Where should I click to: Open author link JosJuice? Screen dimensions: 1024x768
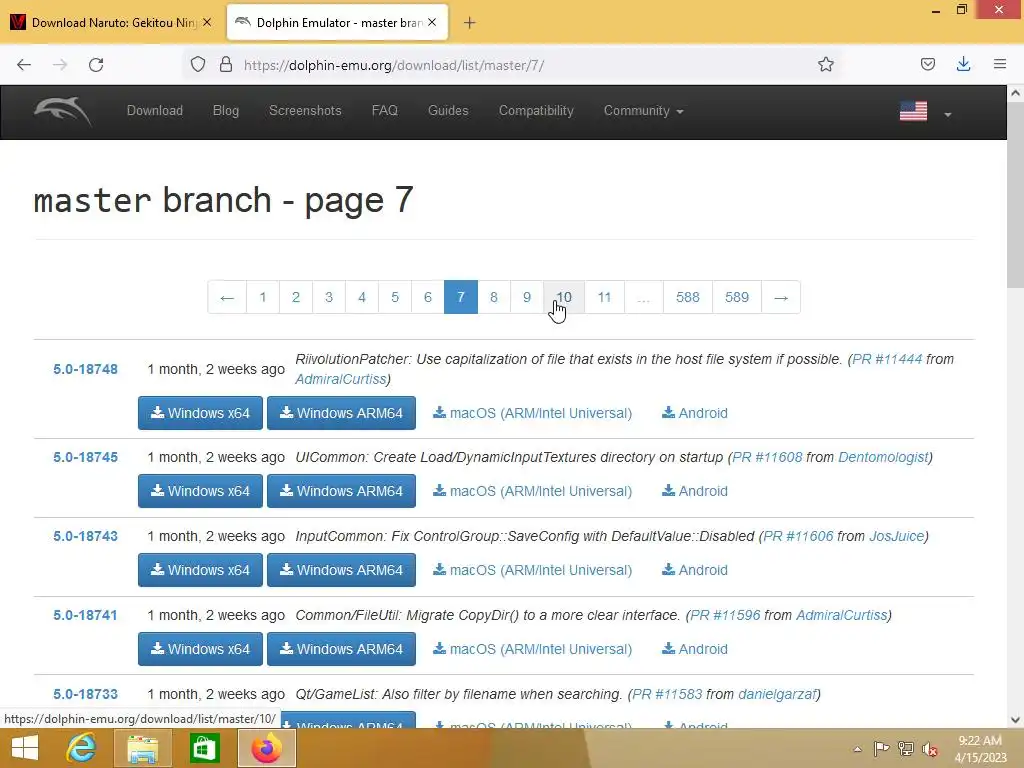click(x=897, y=536)
